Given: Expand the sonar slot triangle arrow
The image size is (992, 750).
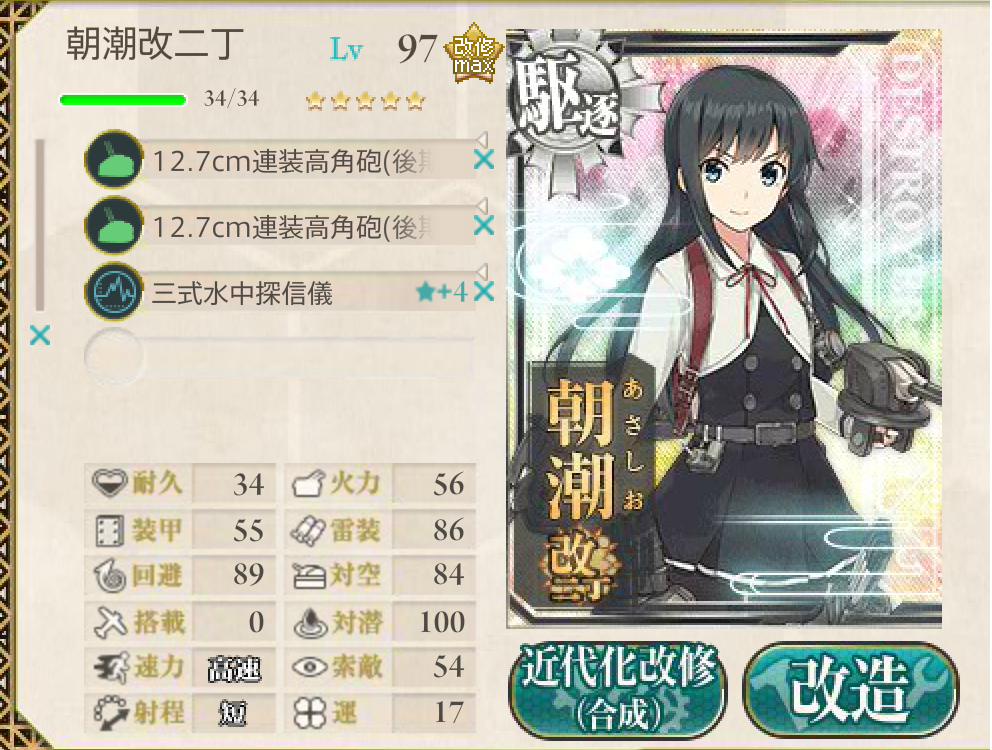Looking at the screenshot, I should [x=482, y=272].
